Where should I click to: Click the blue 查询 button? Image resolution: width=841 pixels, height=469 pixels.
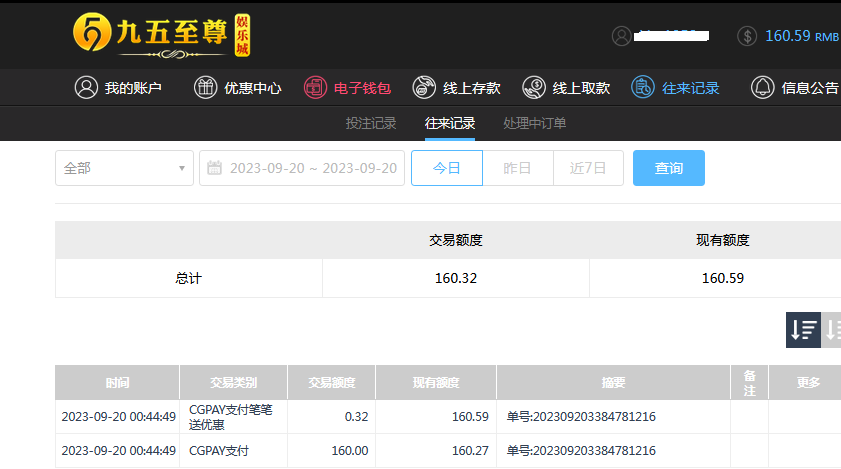668,168
